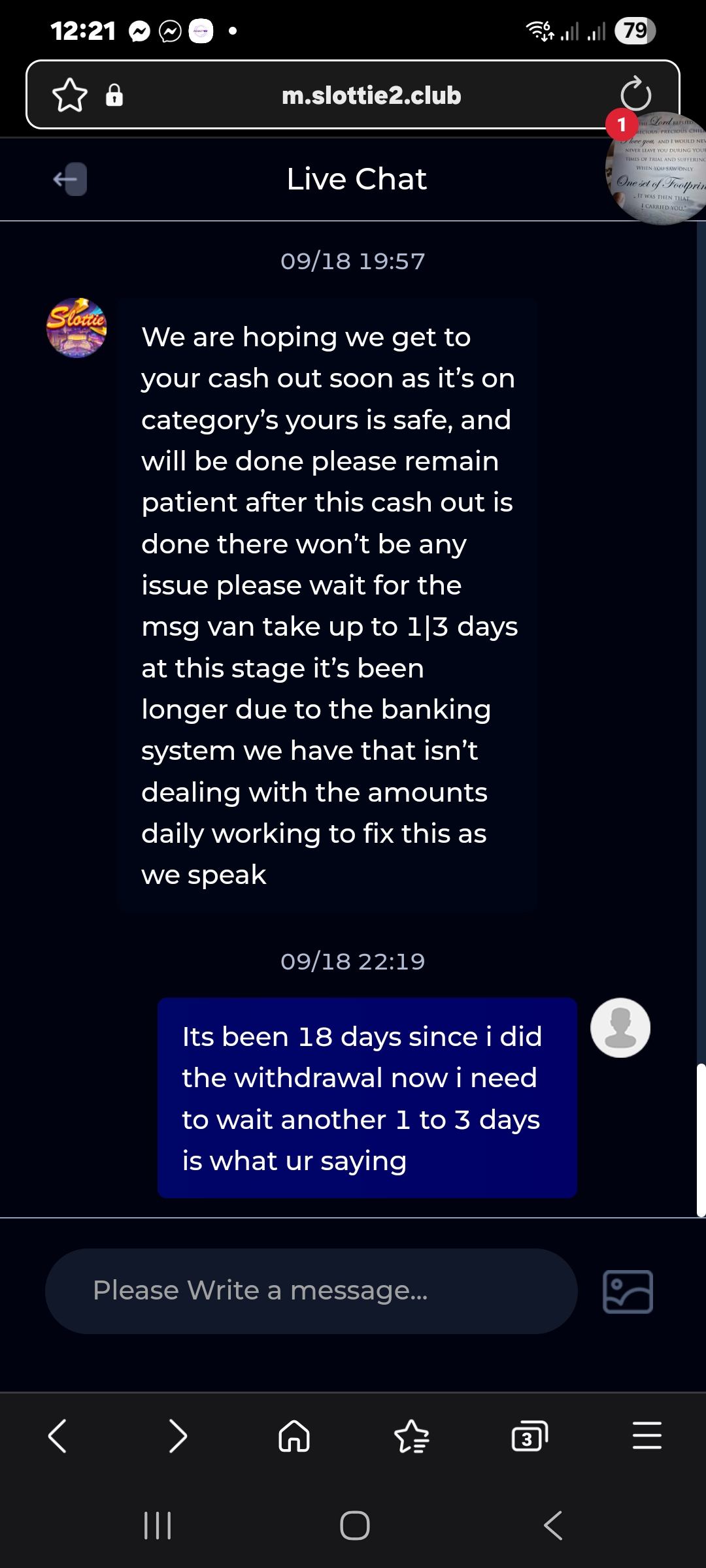Open the browser hamburger menu
The image size is (706, 1568).
(647, 1436)
